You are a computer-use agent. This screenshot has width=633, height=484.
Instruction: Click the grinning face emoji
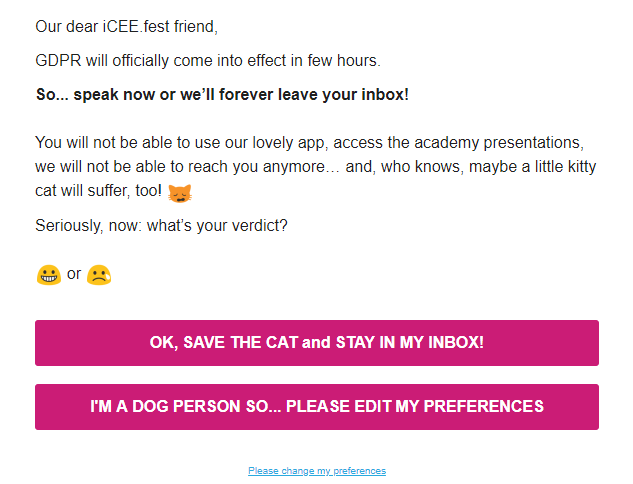tap(49, 275)
